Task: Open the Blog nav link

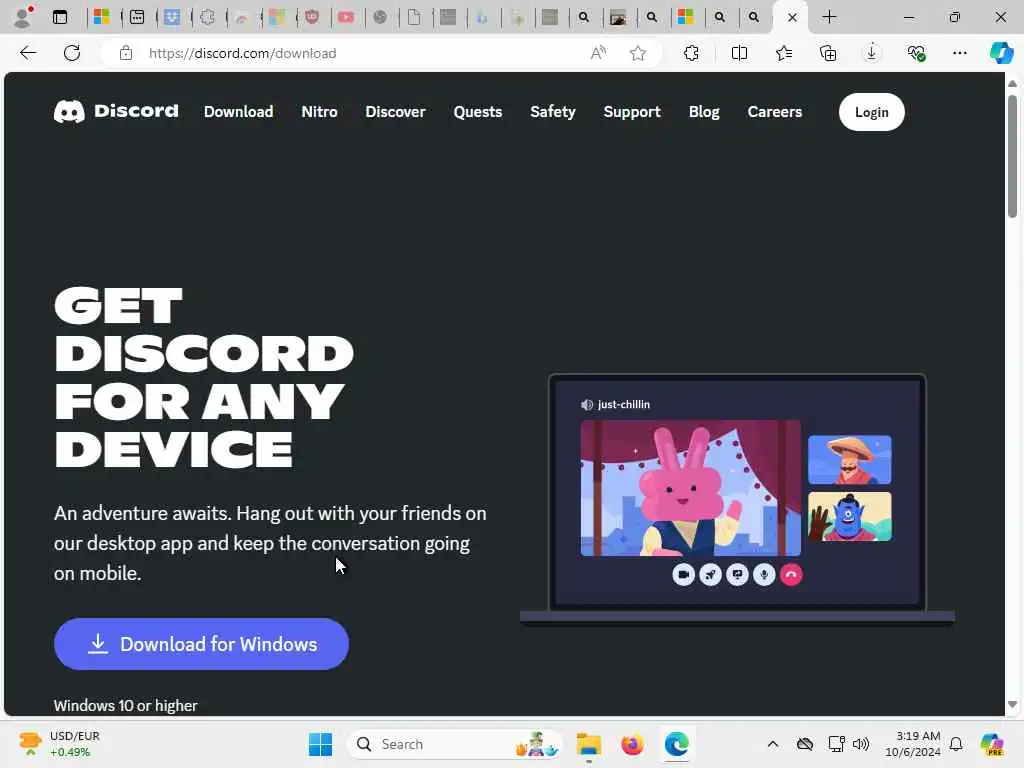Action: pos(704,112)
